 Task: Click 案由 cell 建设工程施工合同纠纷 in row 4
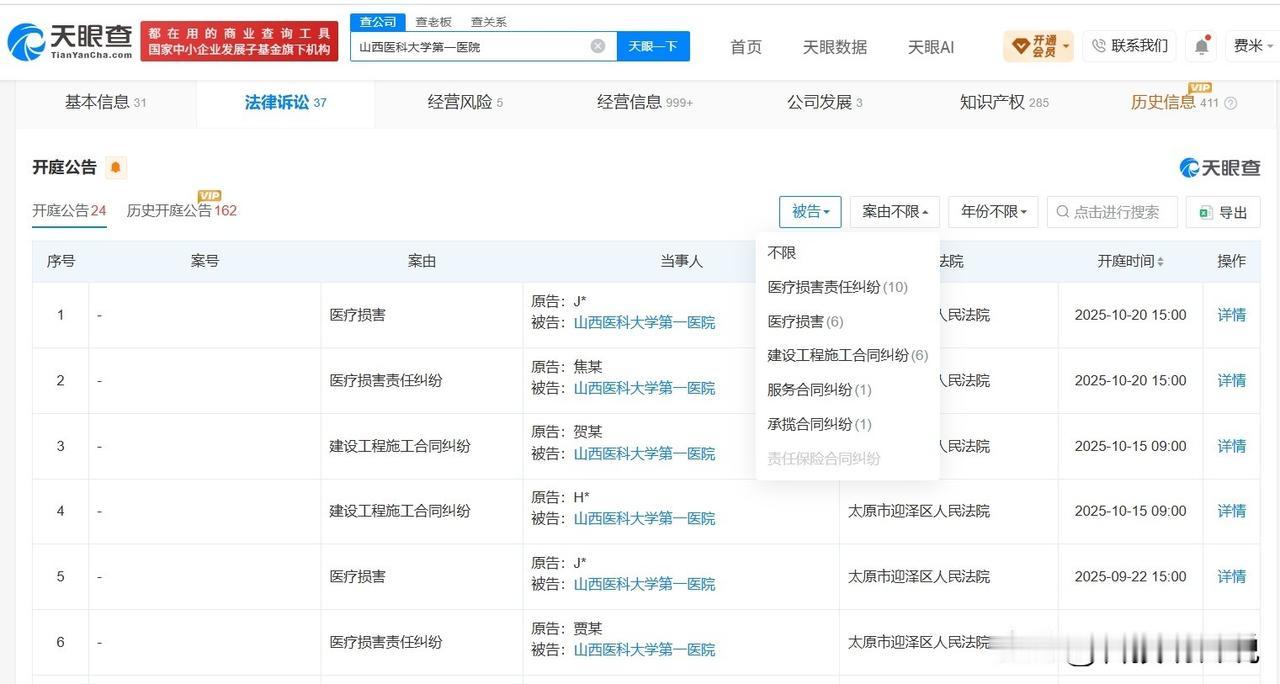point(400,511)
